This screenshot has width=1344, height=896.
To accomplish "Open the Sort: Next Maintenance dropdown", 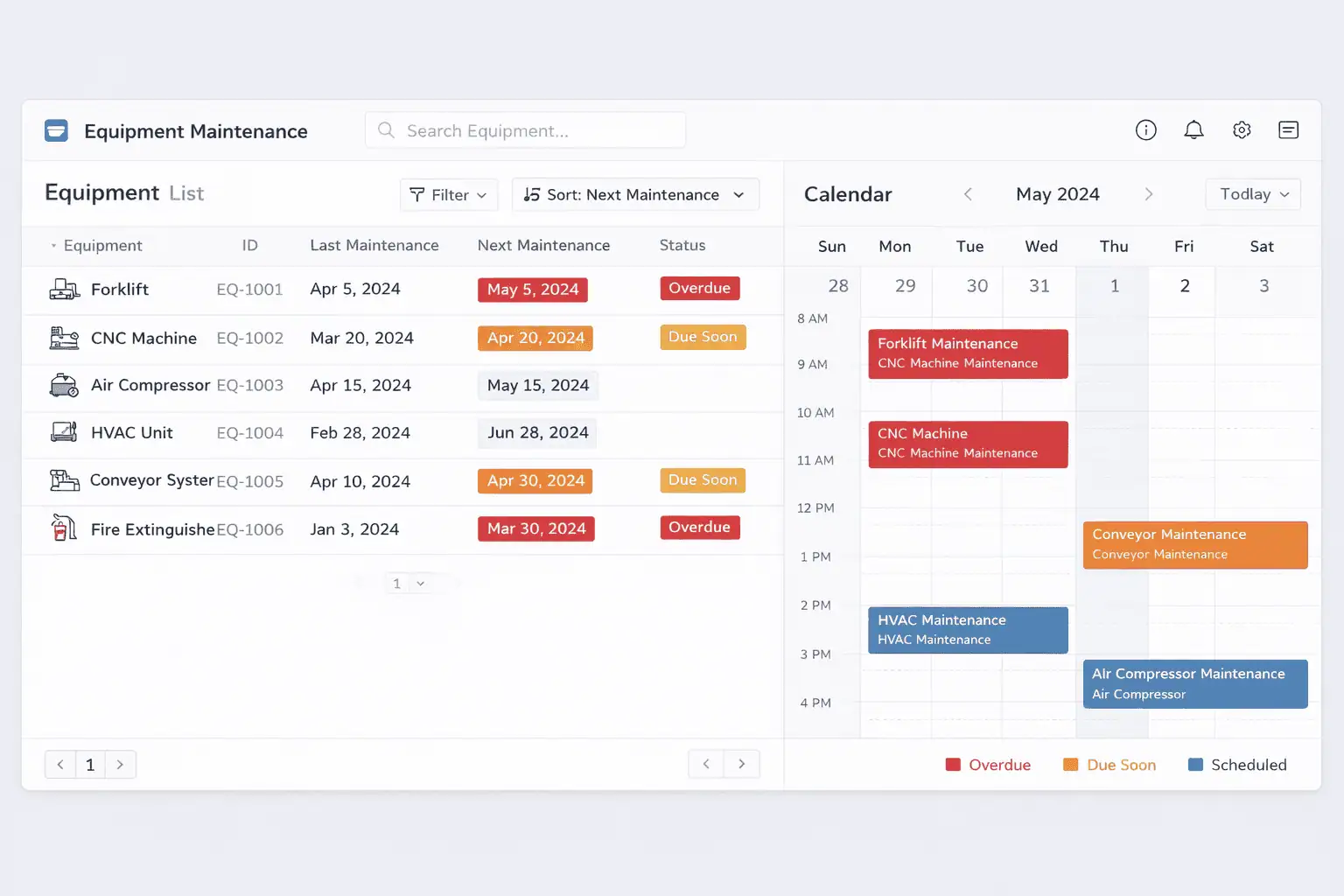I will pyautogui.click(x=635, y=194).
